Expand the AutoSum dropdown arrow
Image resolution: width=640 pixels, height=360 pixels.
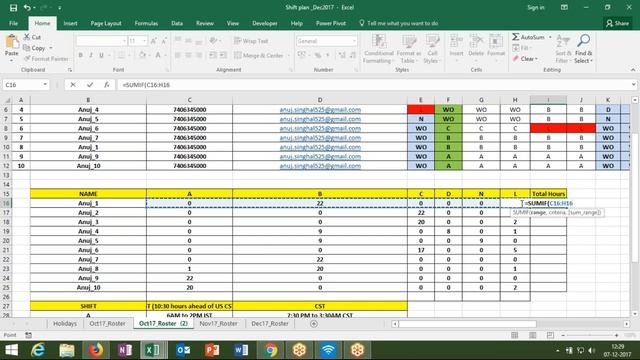click(x=550, y=37)
